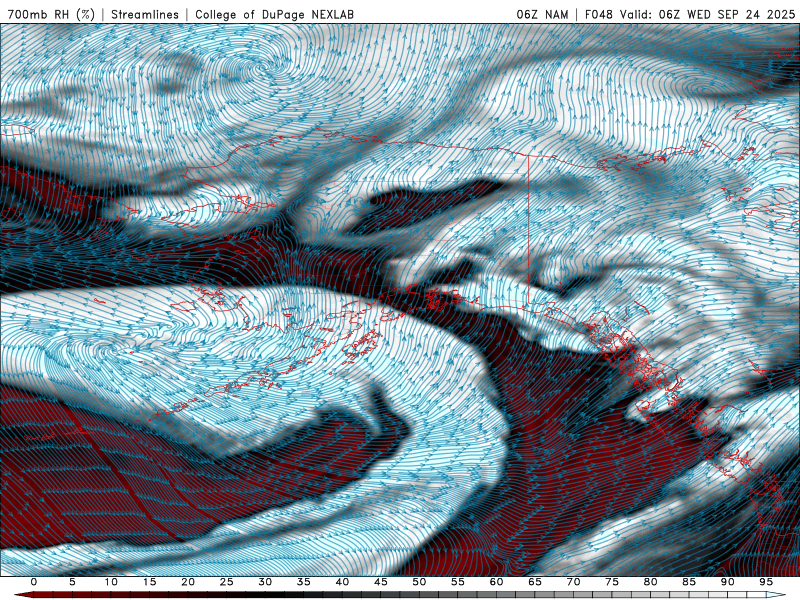800x600 pixels.
Task: Click the colorbar label '55'
Action: click(x=458, y=582)
